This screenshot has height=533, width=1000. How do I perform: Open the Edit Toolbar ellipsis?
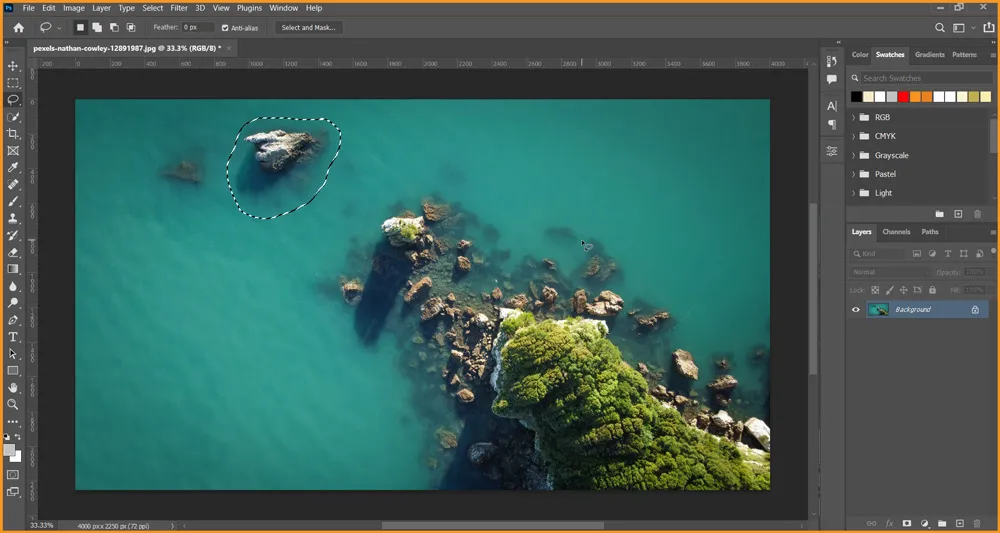click(13, 421)
